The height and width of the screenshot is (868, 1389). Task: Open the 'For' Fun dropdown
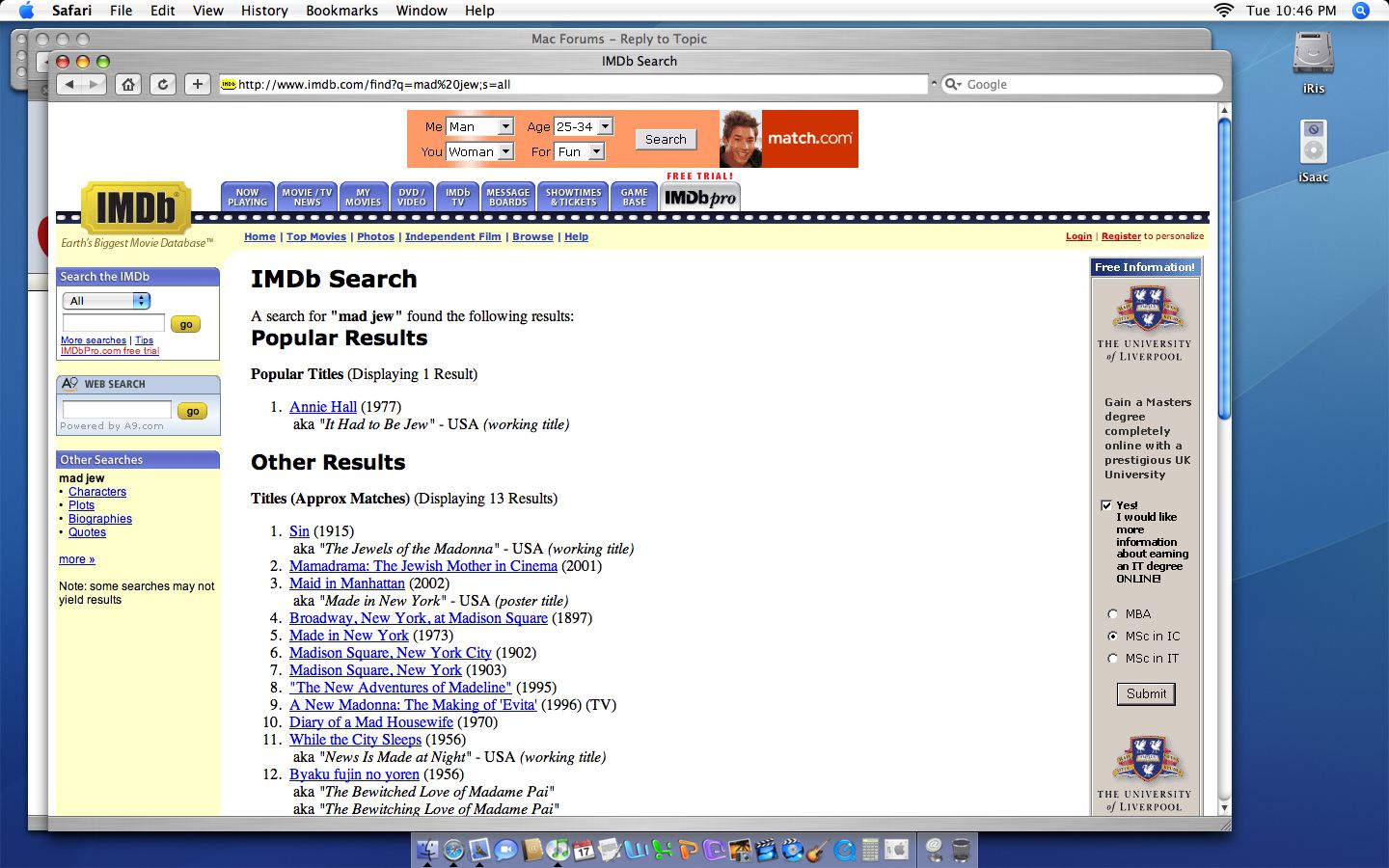(579, 151)
